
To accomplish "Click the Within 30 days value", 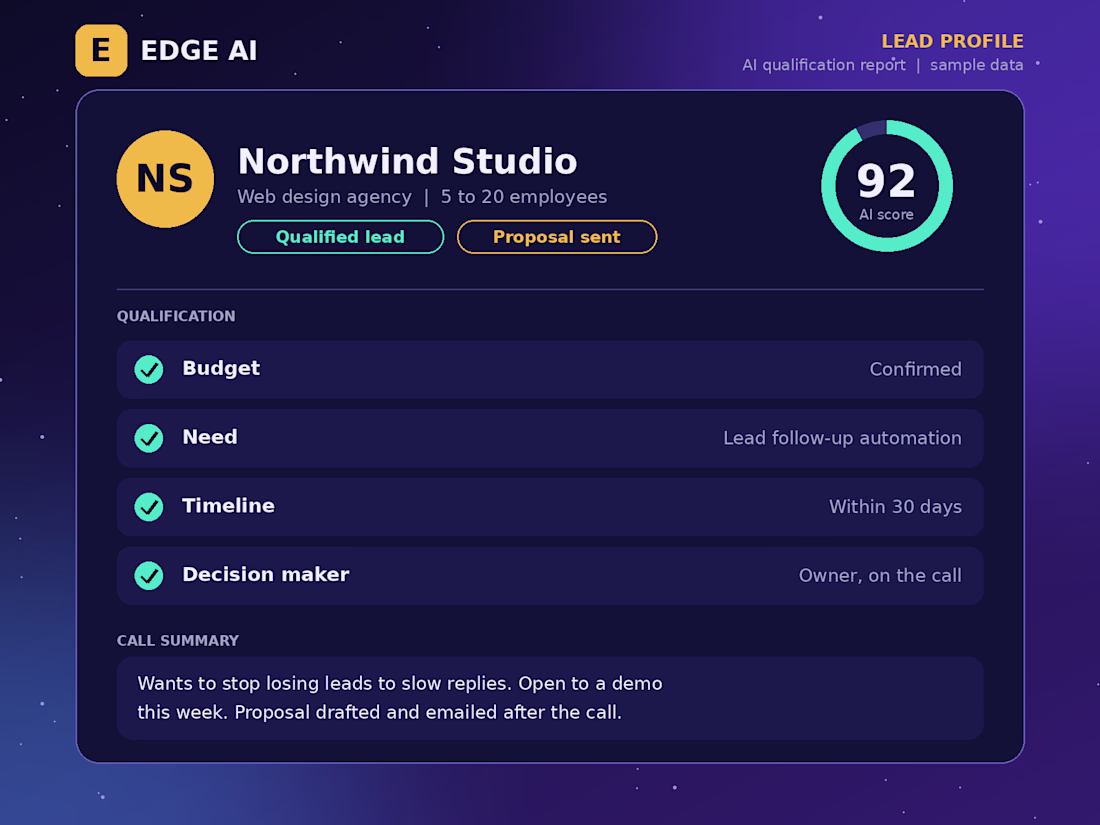I will [895, 507].
